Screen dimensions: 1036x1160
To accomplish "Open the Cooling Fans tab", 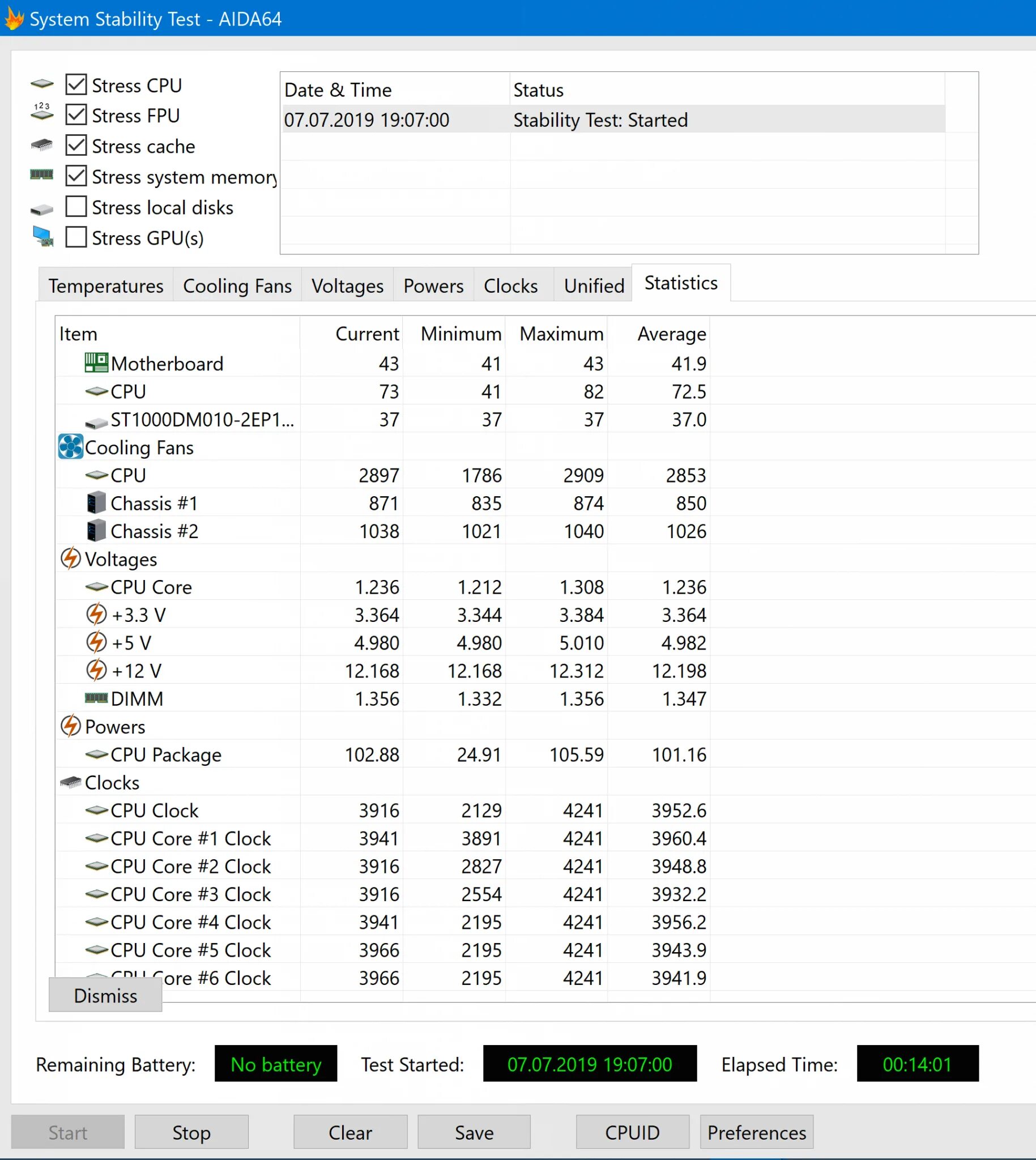I will [237, 285].
